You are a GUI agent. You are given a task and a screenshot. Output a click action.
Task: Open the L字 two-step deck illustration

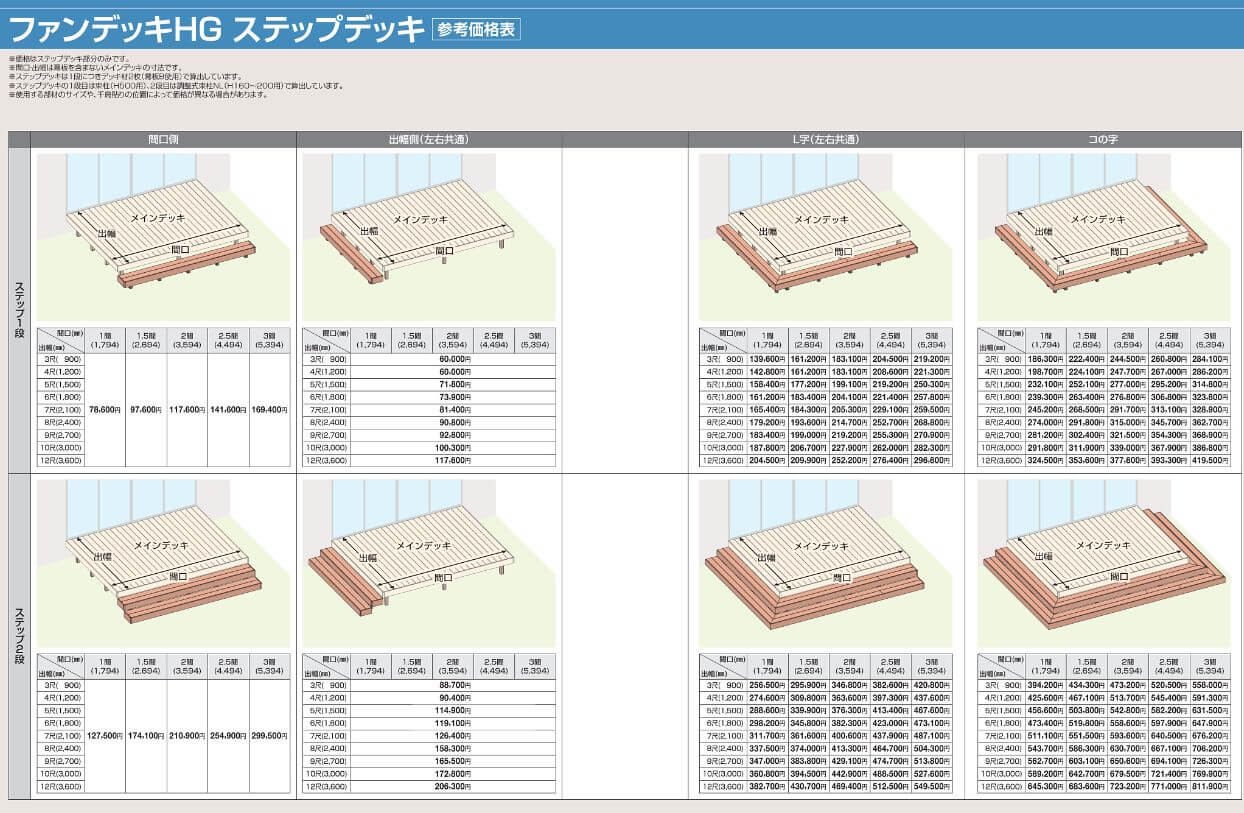(826, 562)
